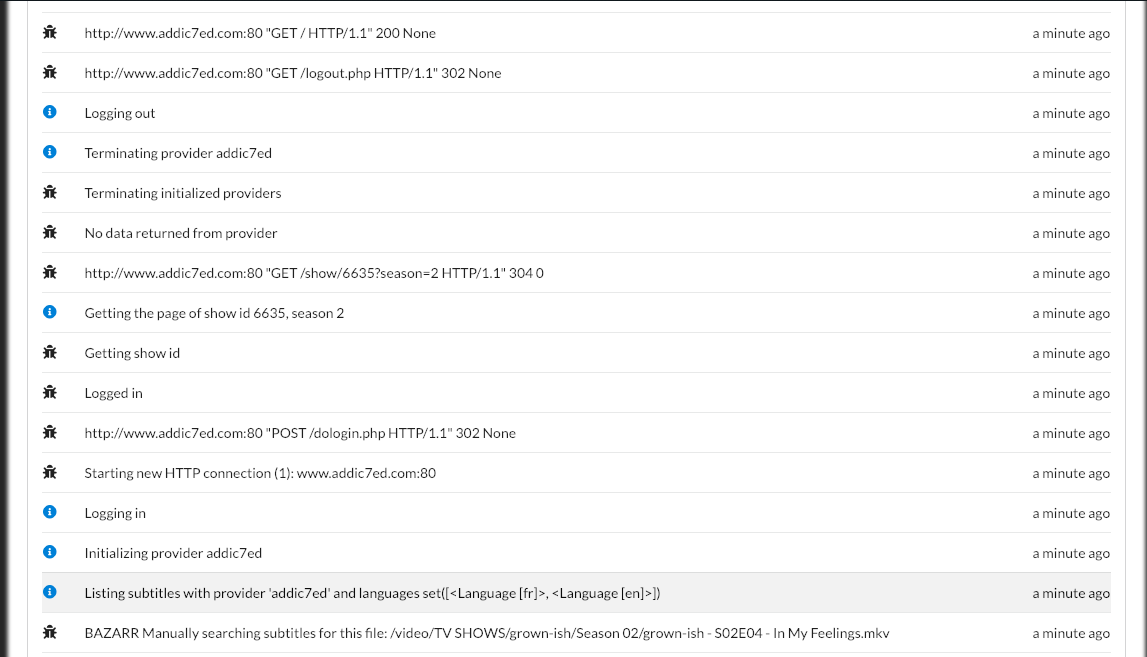1147x657 pixels.
Task: Select the 'POST /dologin.php' log entry row
Action: click(300, 432)
